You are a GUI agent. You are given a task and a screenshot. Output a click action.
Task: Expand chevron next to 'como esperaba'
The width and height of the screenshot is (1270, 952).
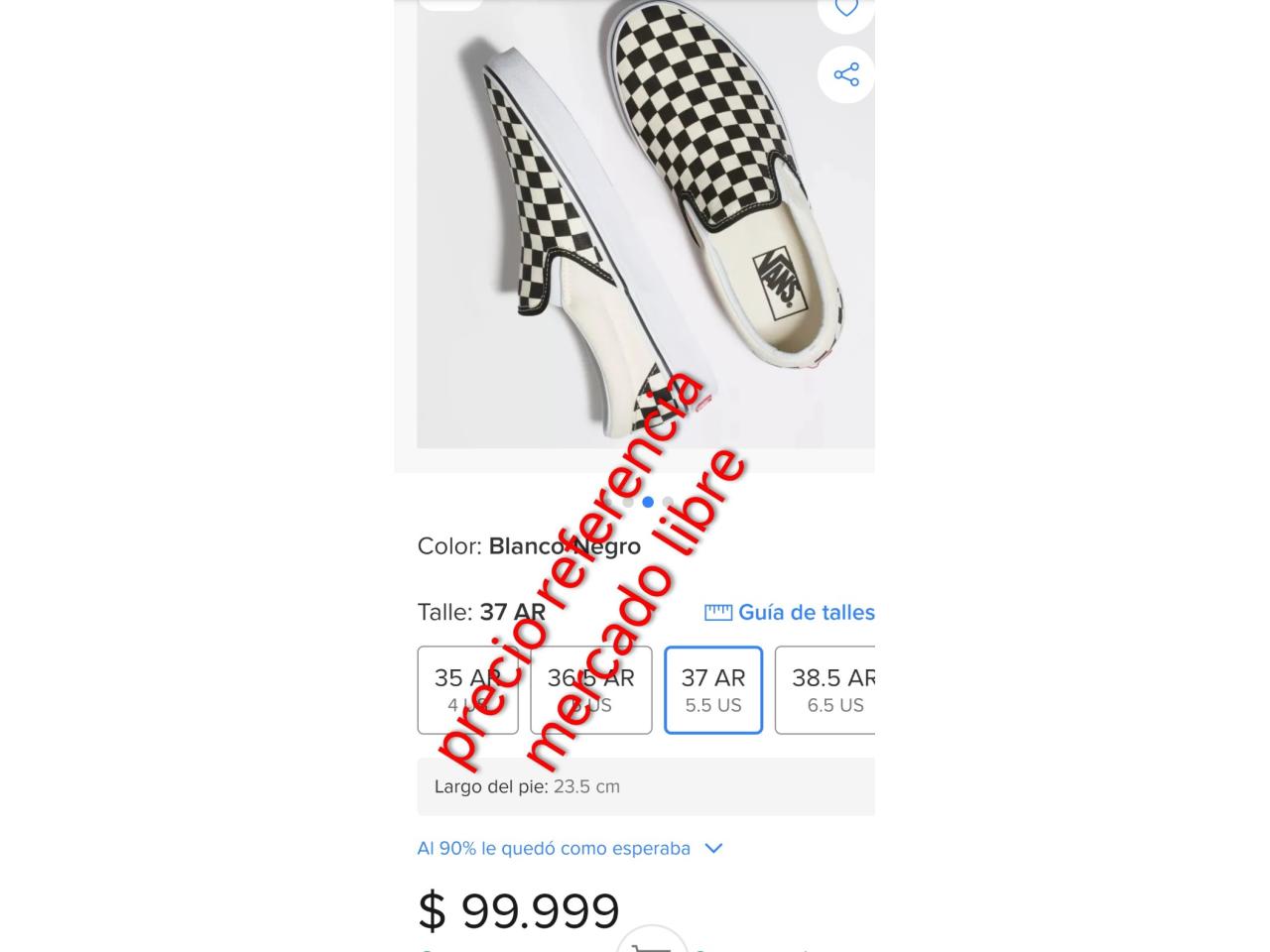[x=713, y=849]
